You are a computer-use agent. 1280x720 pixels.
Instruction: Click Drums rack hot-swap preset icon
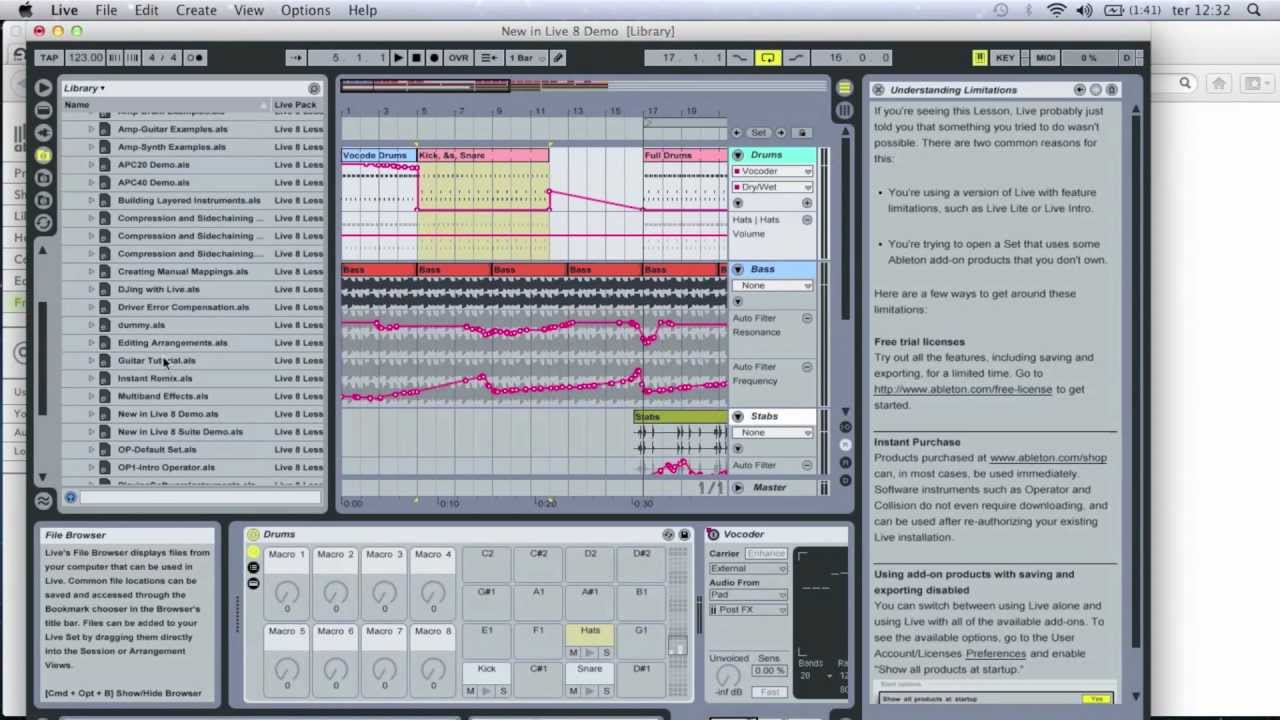[668, 535]
